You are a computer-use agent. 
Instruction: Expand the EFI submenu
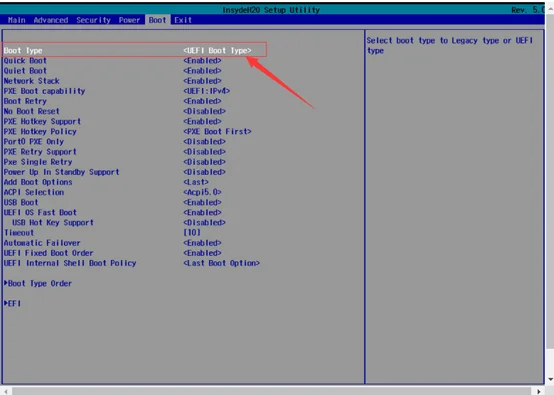click(12, 303)
